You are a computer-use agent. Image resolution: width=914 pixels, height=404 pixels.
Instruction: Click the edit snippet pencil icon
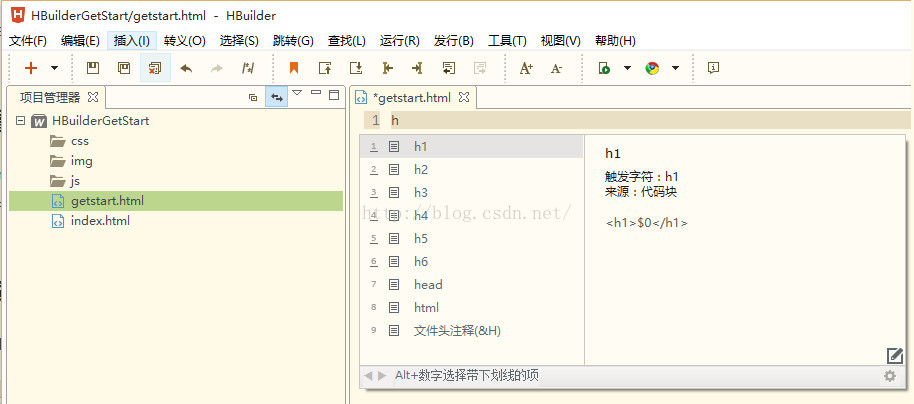click(894, 356)
